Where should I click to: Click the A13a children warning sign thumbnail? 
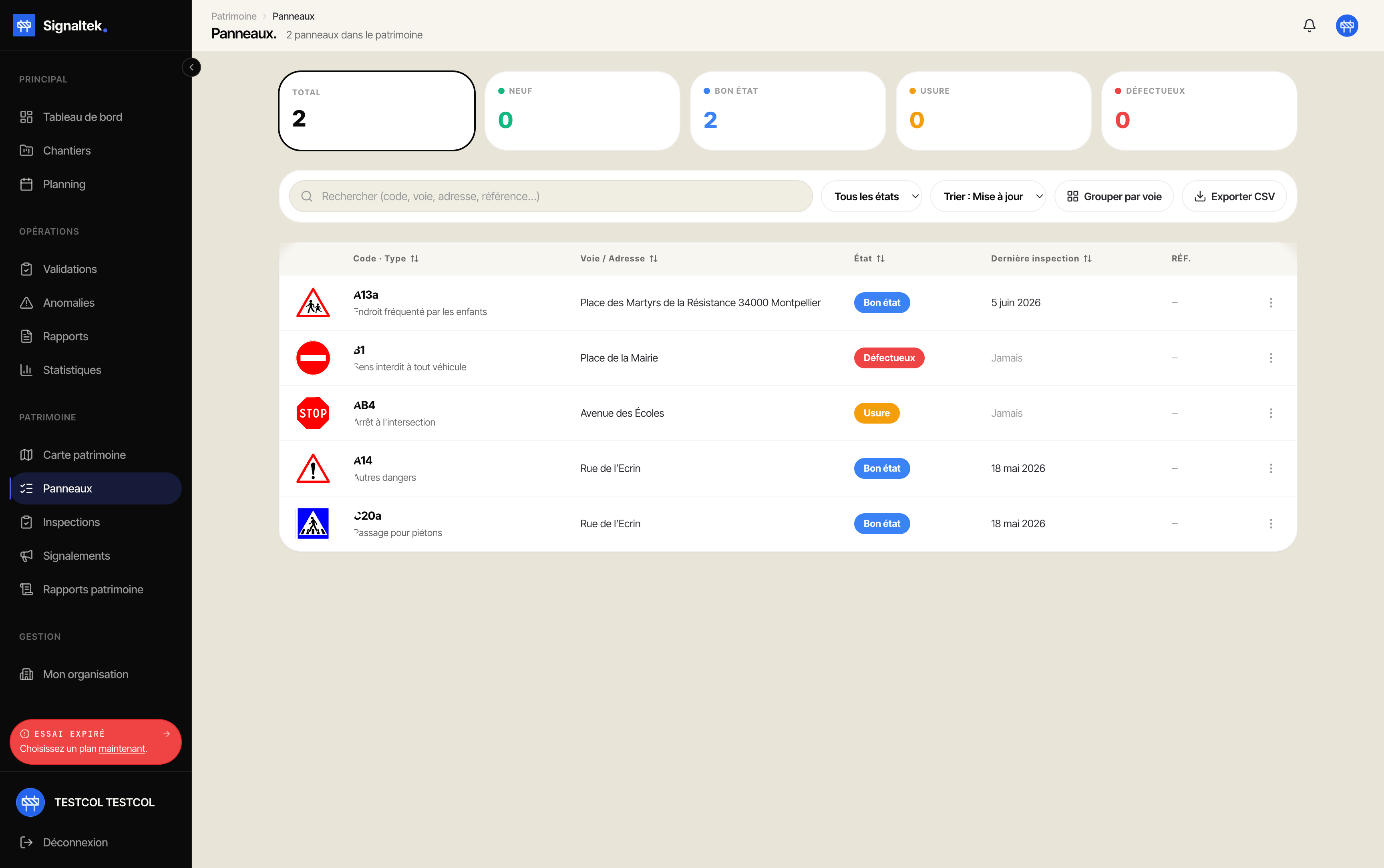313,303
